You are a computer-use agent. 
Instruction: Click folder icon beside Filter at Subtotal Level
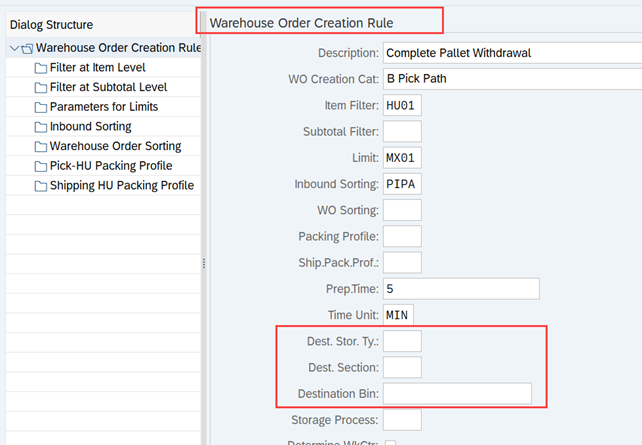coord(41,88)
